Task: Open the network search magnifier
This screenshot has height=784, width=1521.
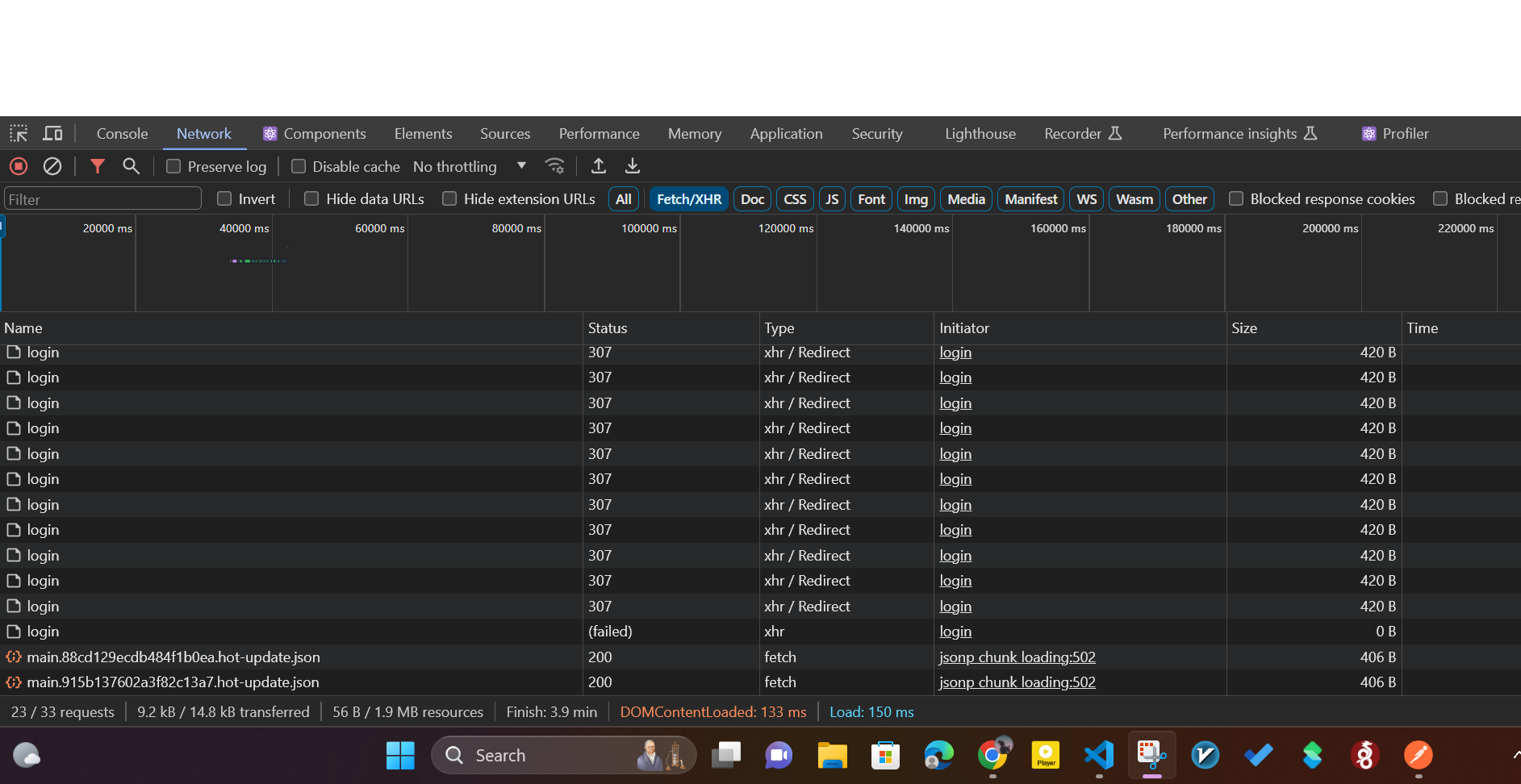Action: (131, 166)
